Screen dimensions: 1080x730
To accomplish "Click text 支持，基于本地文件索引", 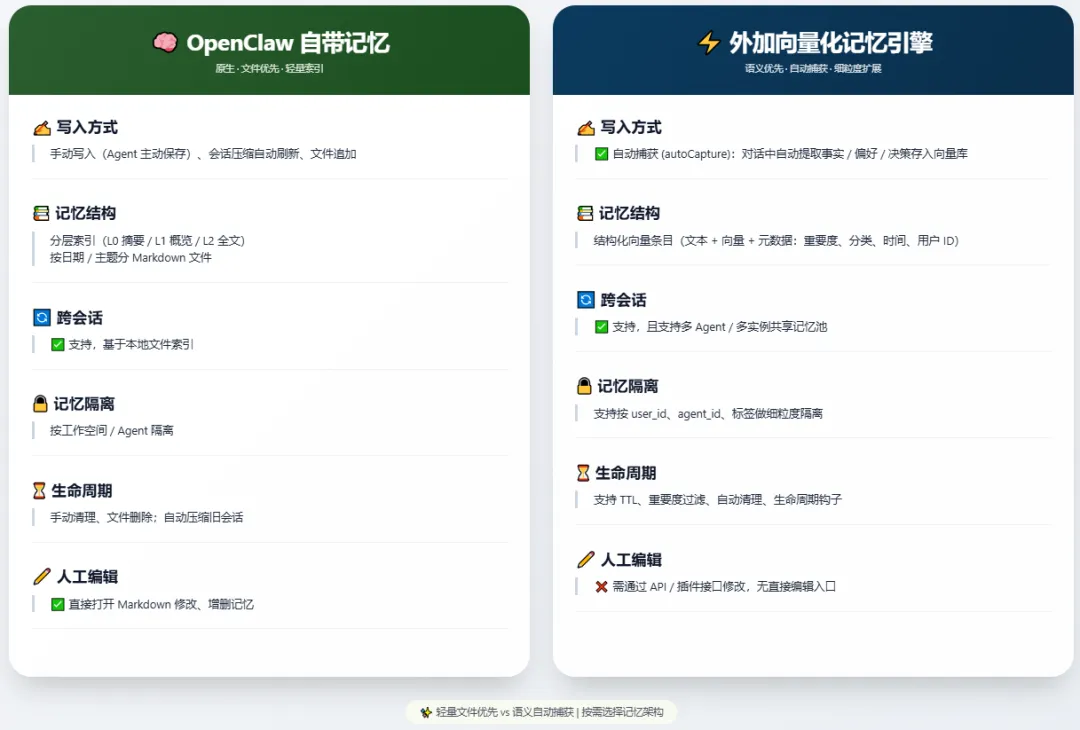I will [x=131, y=344].
